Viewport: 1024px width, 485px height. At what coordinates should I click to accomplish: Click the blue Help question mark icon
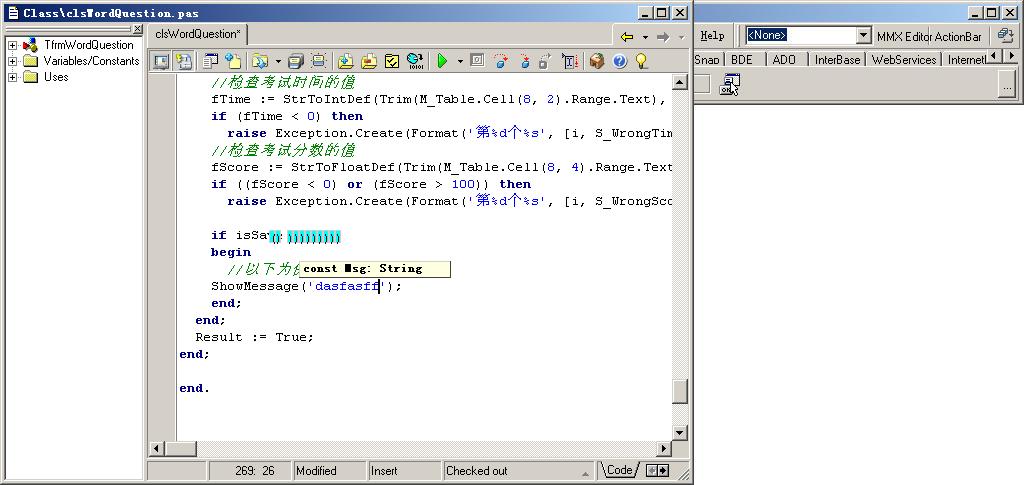tap(620, 61)
